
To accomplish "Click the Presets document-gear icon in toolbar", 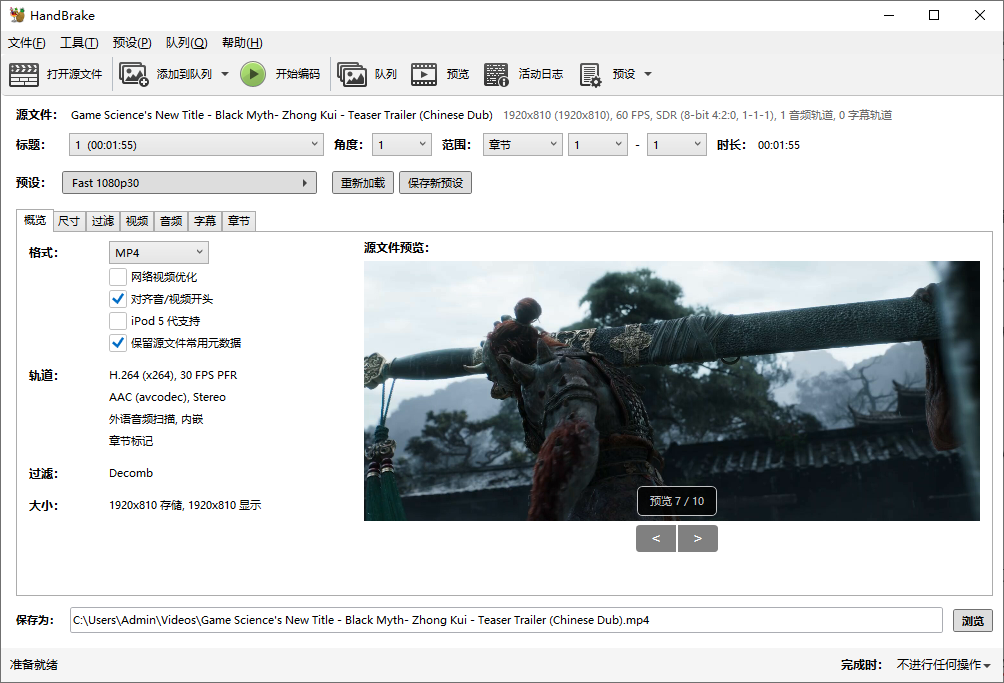I will 590,74.
